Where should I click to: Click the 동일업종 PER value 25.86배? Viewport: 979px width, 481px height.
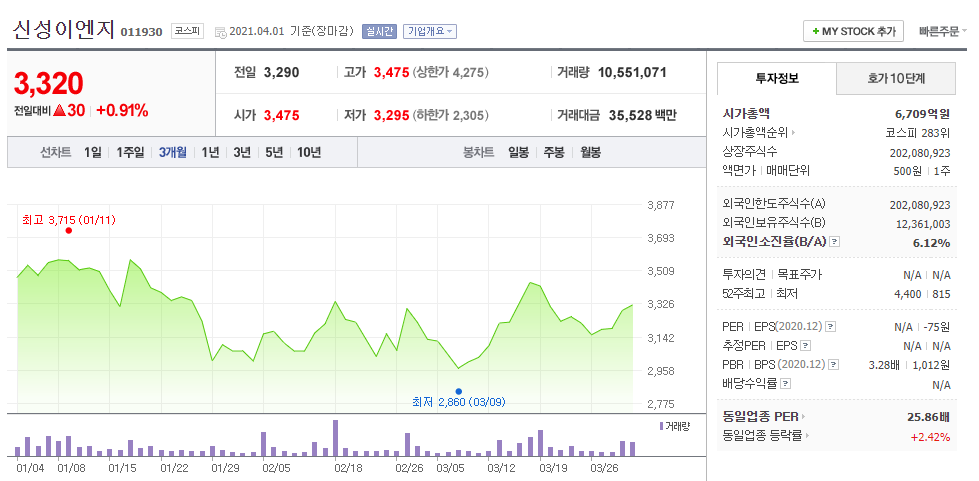928,417
